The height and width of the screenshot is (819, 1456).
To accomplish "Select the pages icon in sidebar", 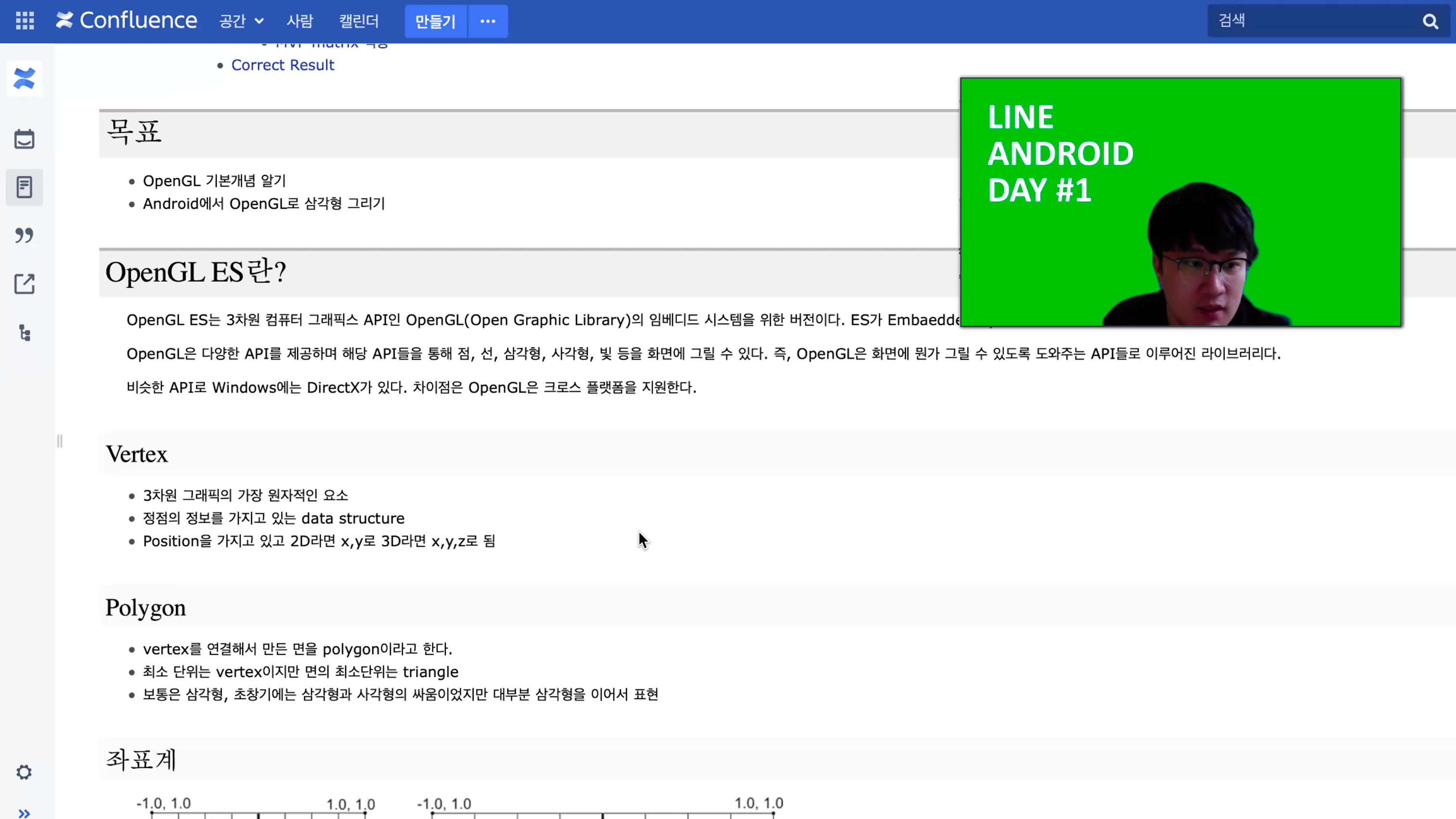I will pos(25,187).
